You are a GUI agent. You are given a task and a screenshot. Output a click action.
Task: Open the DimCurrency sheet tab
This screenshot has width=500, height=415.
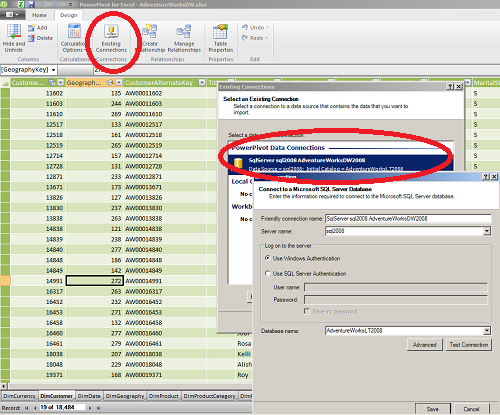19,396
